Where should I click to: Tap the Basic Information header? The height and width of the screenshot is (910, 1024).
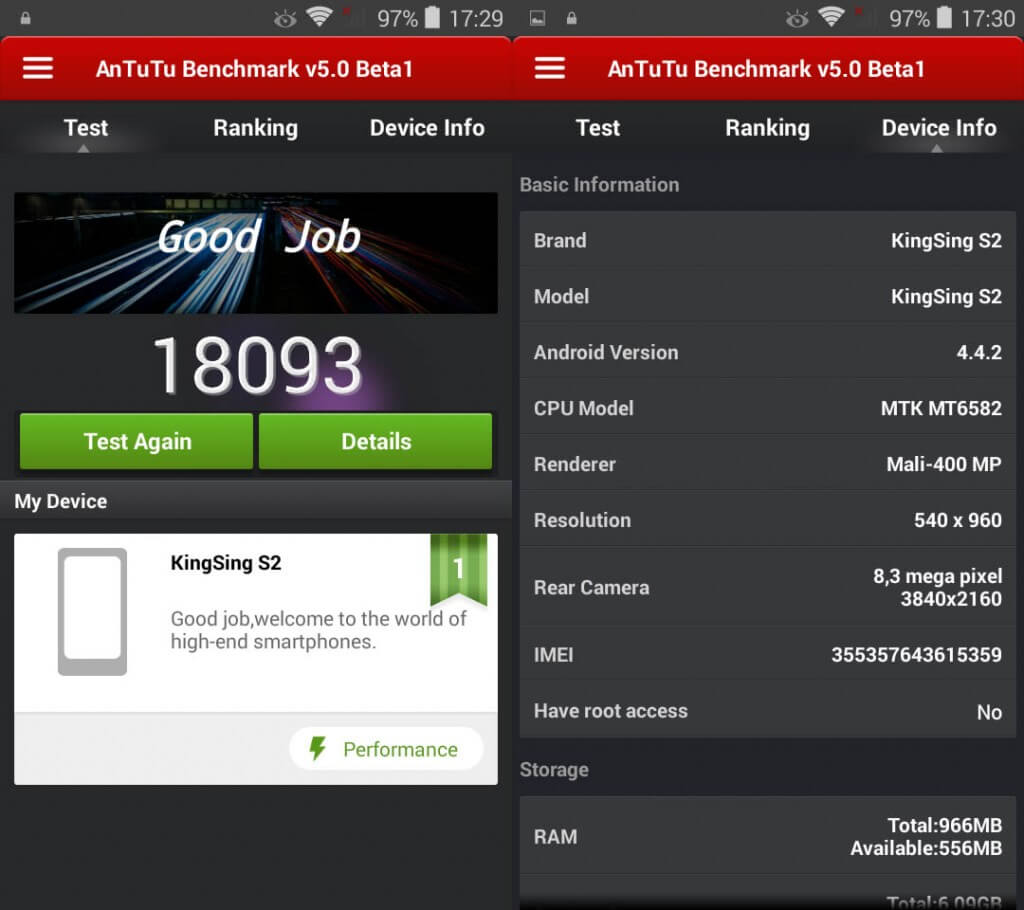599,185
